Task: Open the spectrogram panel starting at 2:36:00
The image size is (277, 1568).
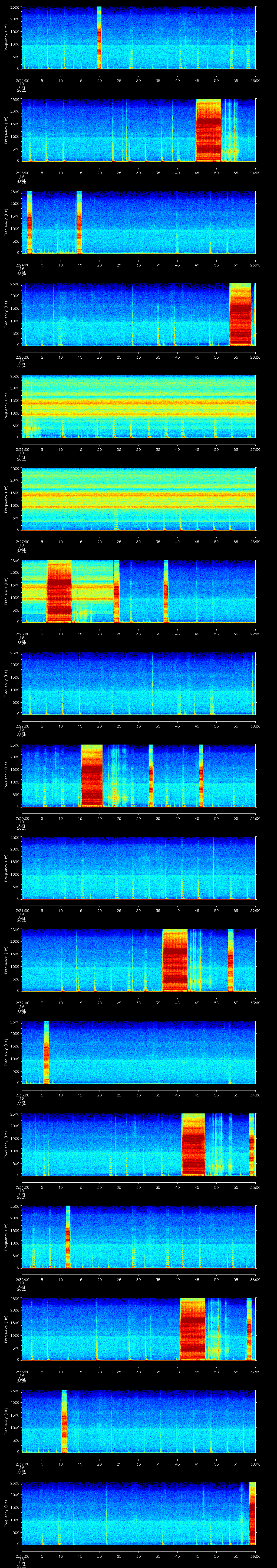Action: click(138, 1329)
